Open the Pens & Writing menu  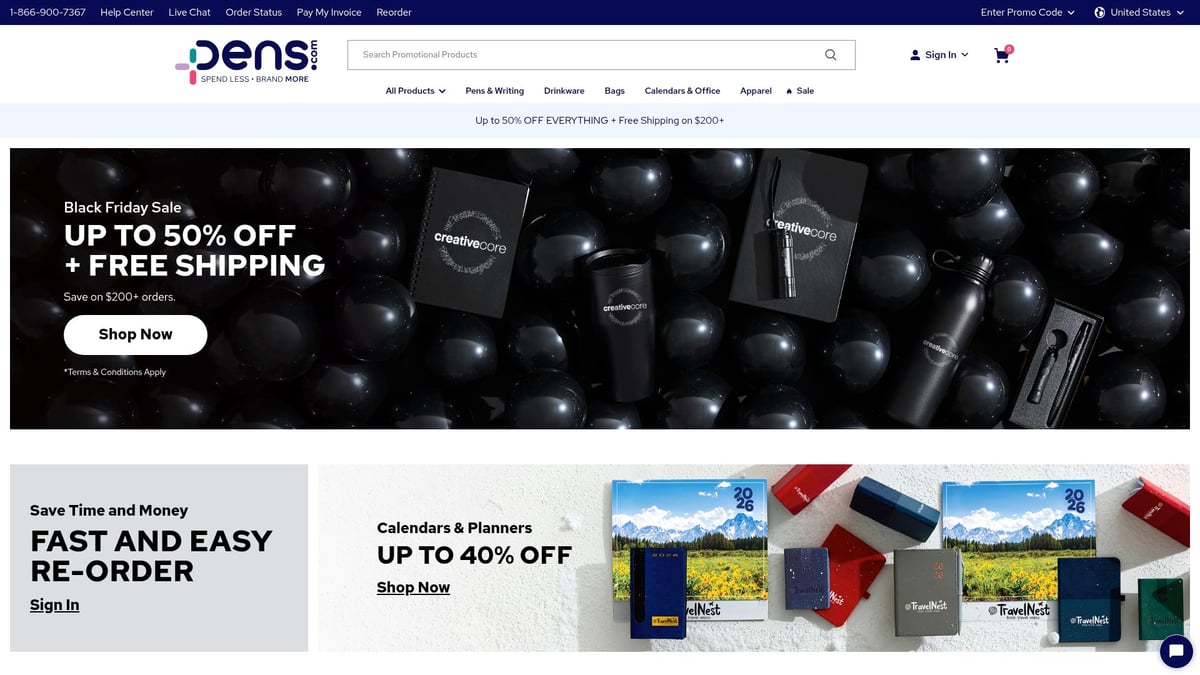pos(495,91)
